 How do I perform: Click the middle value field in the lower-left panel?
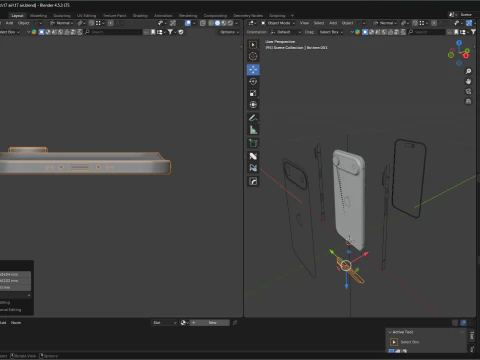point(15,281)
